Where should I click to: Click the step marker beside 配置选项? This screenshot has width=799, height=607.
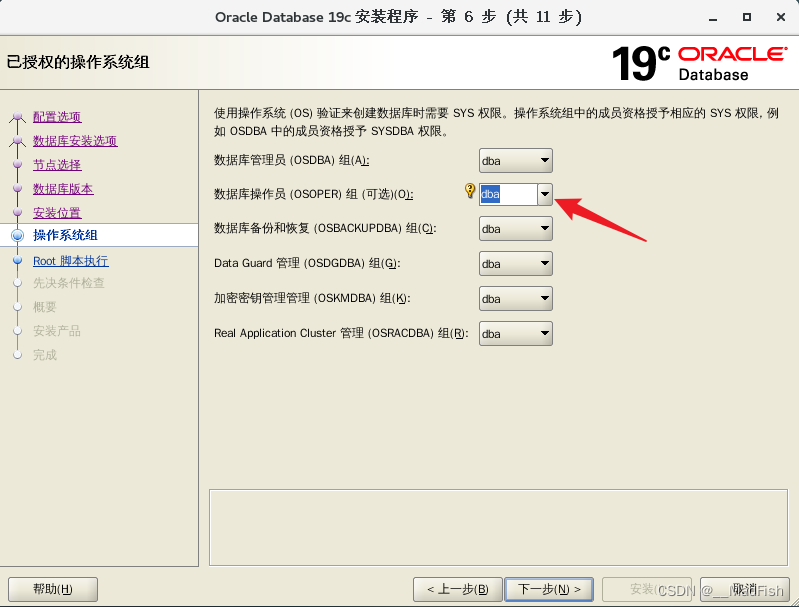click(x=18, y=117)
